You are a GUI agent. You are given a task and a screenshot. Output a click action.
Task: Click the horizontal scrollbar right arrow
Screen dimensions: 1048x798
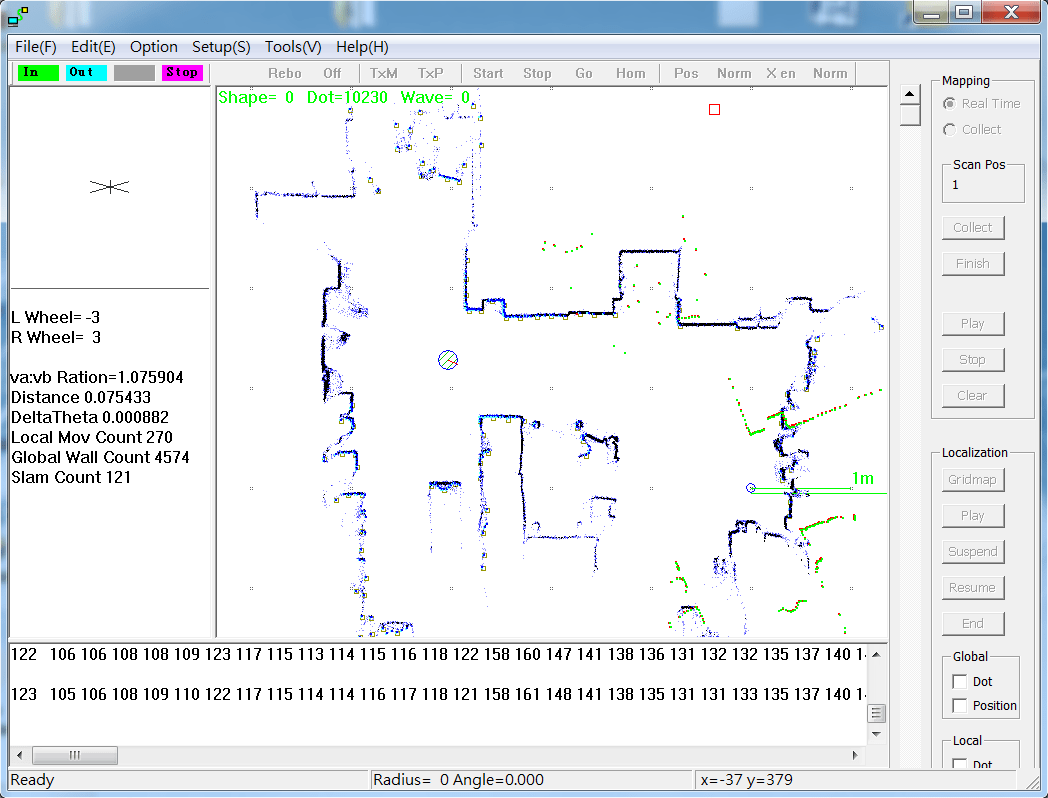click(855, 755)
